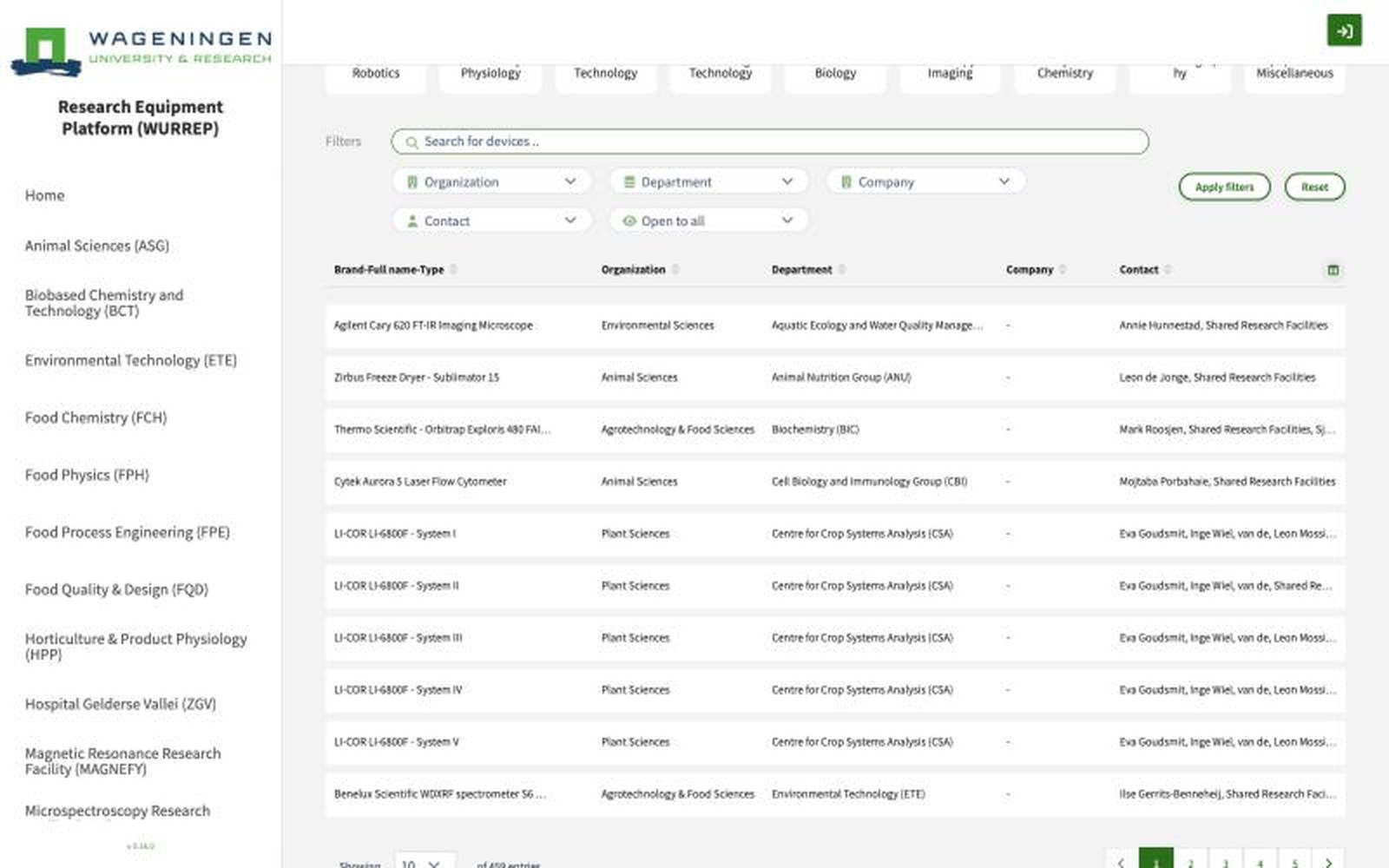The width and height of the screenshot is (1389, 868).
Task: Focus the Search for devices field
Action: pos(770,141)
